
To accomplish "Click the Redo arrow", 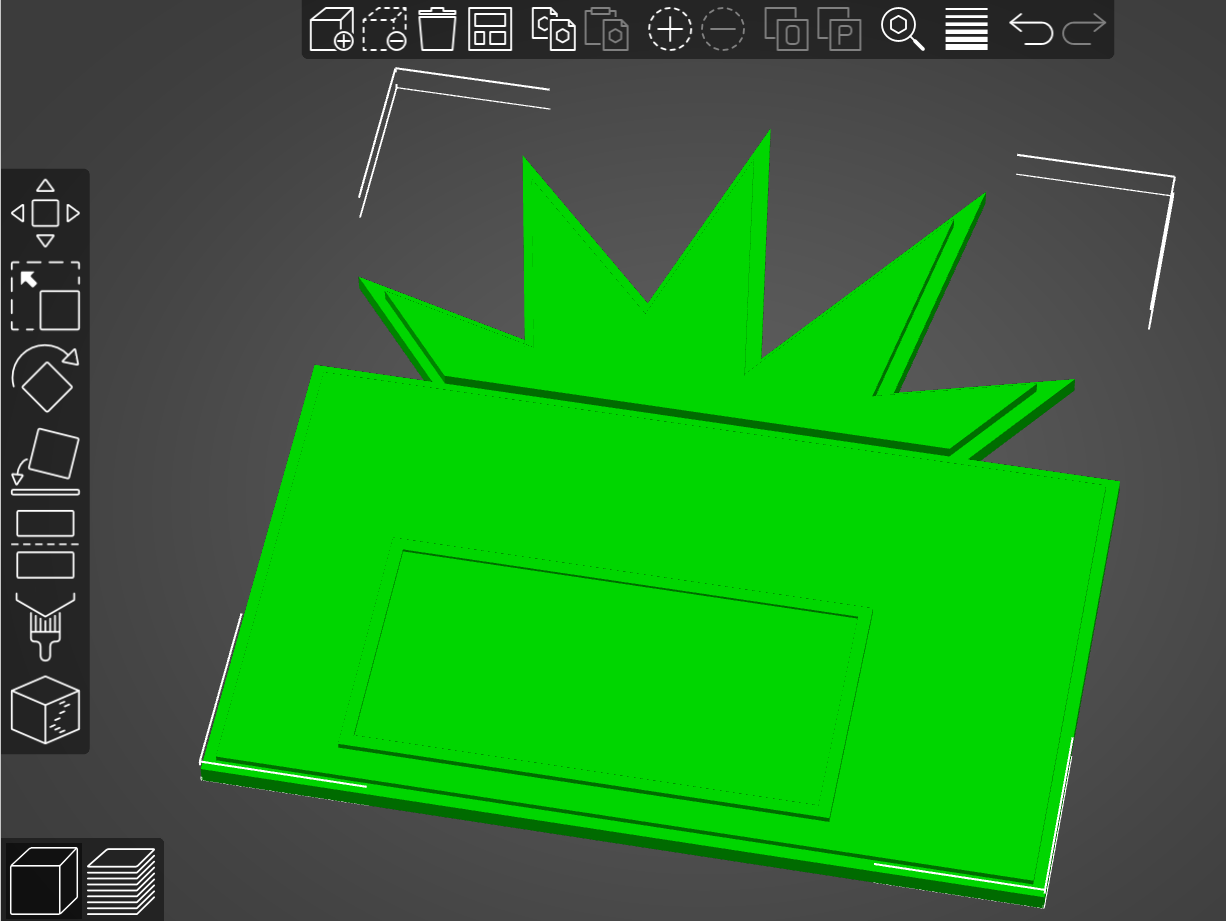I will tap(1084, 29).
